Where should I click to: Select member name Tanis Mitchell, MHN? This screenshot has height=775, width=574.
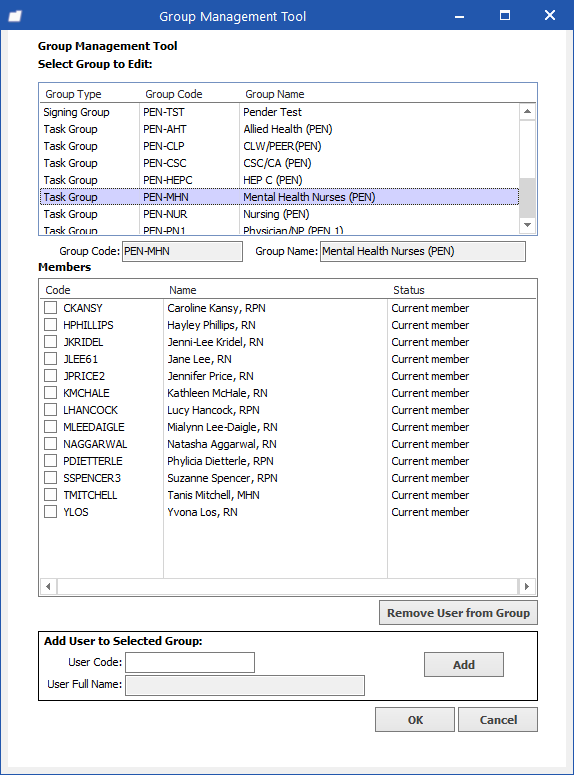[213, 495]
